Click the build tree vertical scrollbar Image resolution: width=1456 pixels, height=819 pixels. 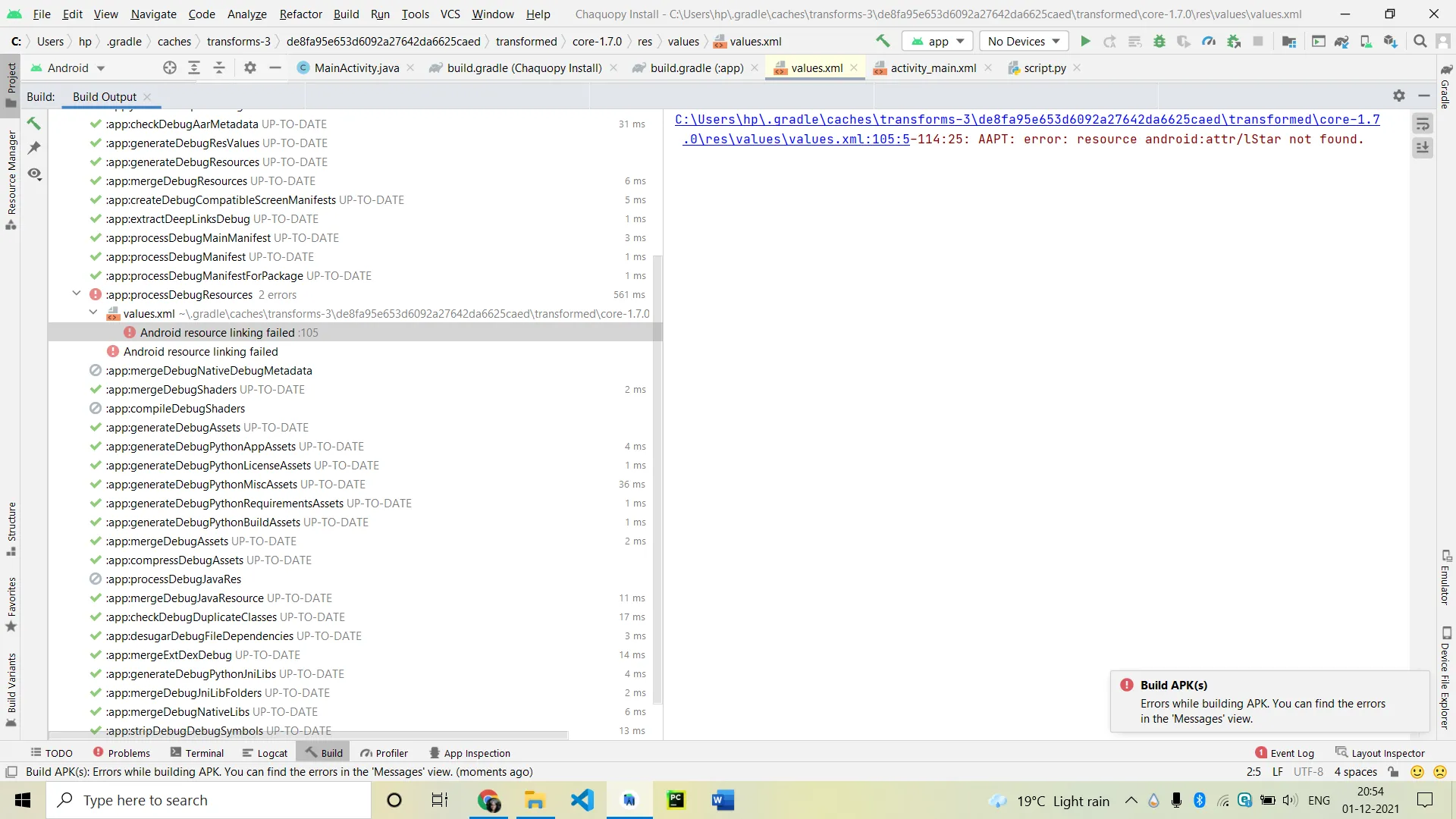[x=657, y=478]
